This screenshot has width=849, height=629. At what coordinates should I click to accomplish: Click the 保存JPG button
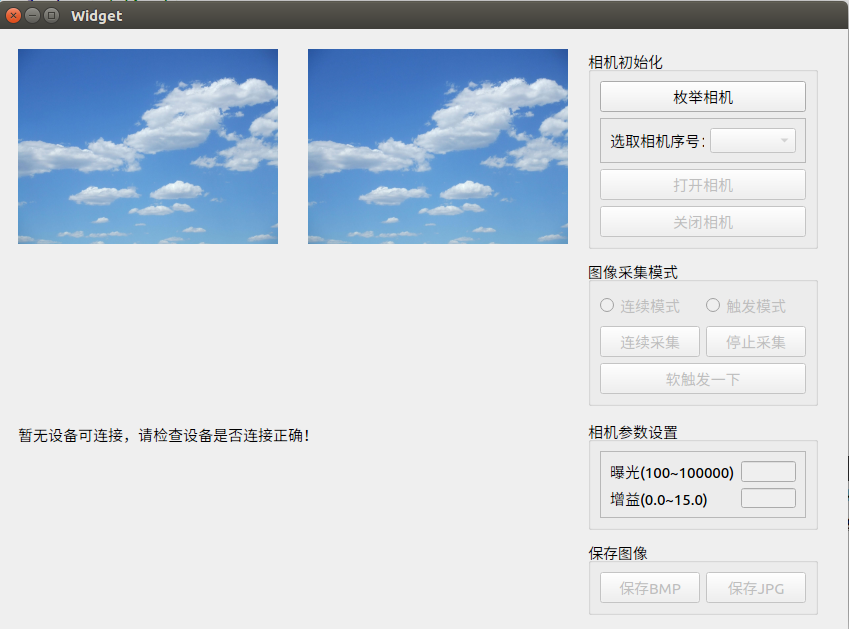755,588
